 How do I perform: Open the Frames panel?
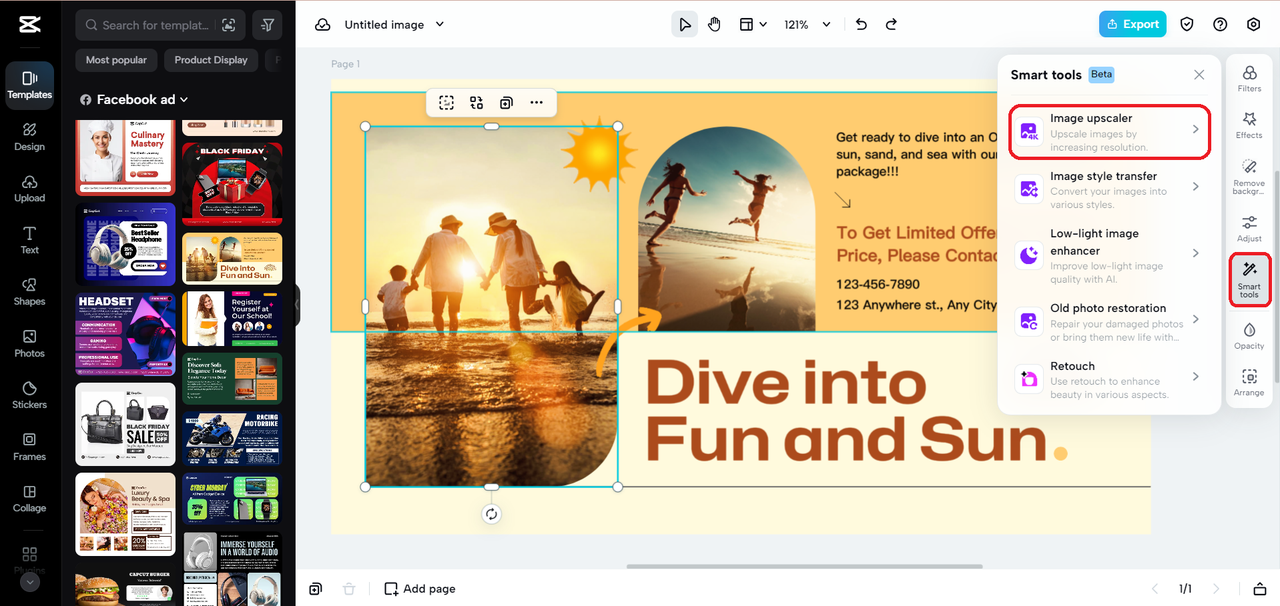coord(30,446)
